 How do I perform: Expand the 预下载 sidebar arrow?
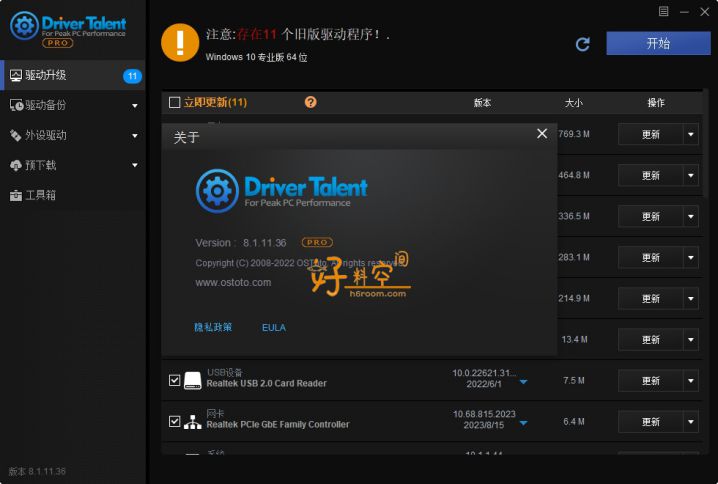tap(135, 165)
